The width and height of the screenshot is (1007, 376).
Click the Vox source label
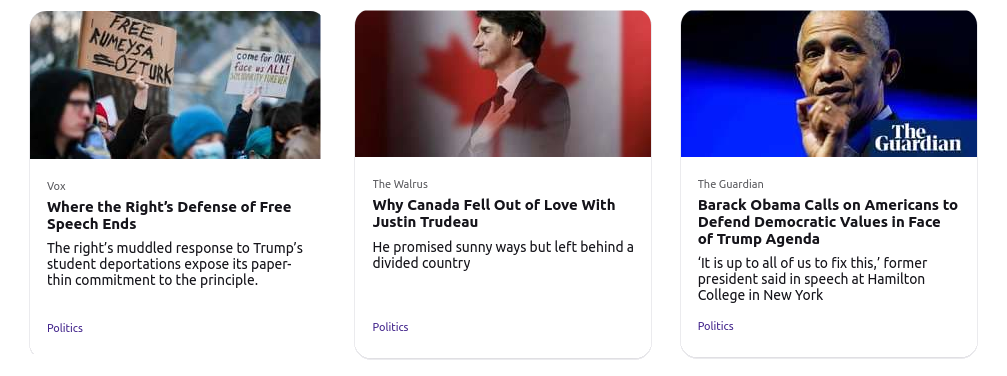[x=56, y=186]
